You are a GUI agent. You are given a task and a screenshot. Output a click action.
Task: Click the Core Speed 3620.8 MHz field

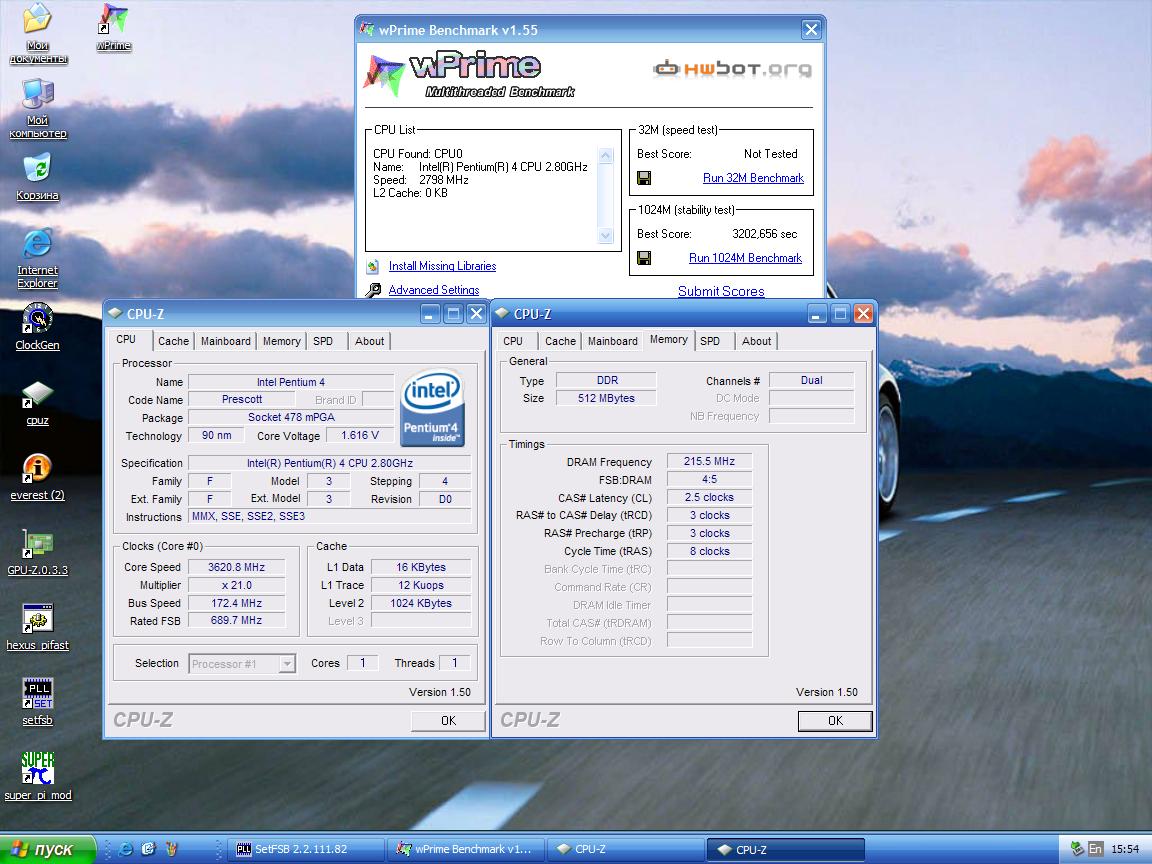[236, 567]
